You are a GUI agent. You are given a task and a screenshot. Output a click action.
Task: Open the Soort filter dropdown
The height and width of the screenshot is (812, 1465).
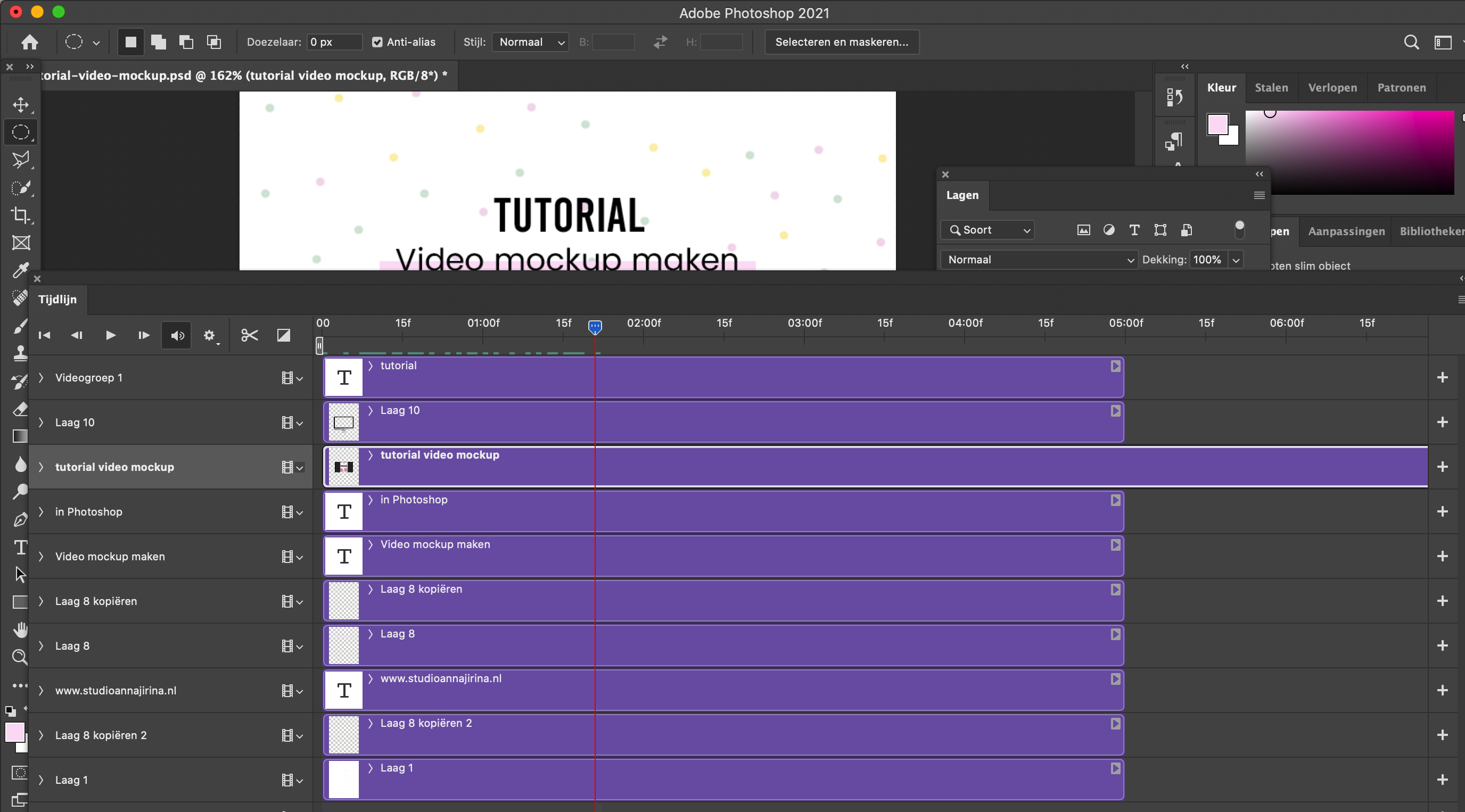click(988, 230)
